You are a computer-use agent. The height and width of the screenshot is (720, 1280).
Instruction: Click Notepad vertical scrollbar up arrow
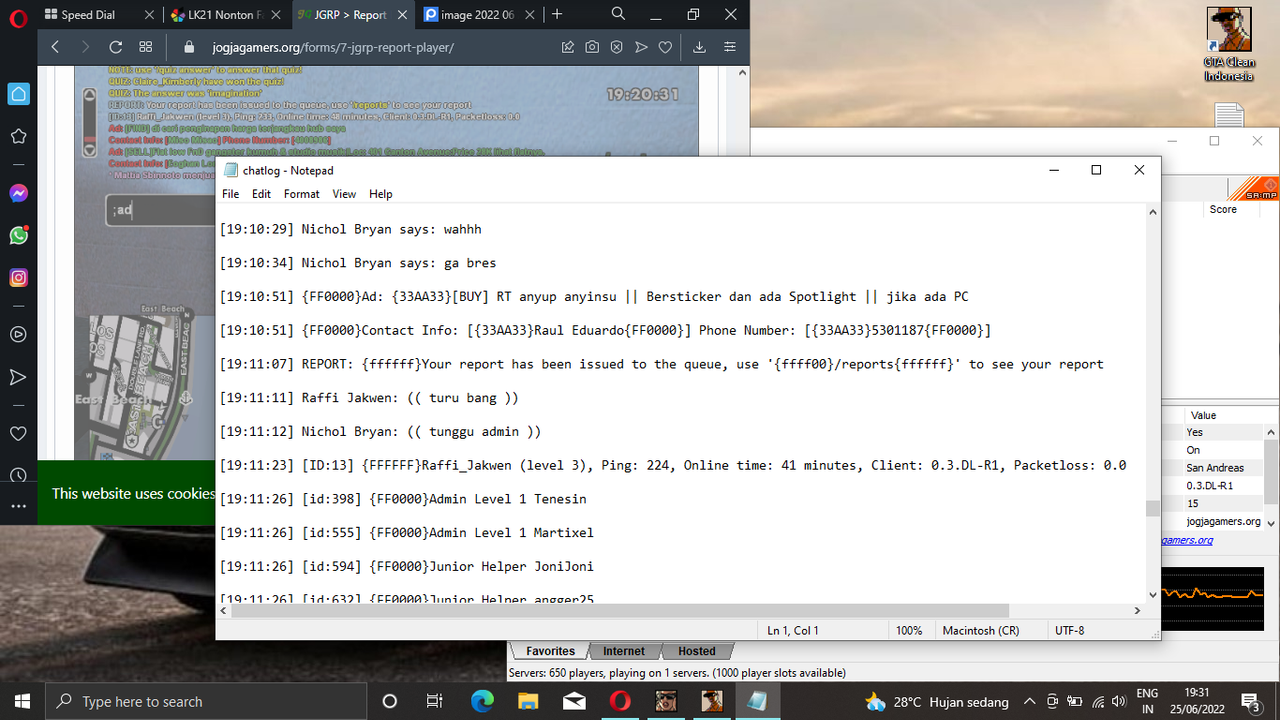(x=1152, y=212)
